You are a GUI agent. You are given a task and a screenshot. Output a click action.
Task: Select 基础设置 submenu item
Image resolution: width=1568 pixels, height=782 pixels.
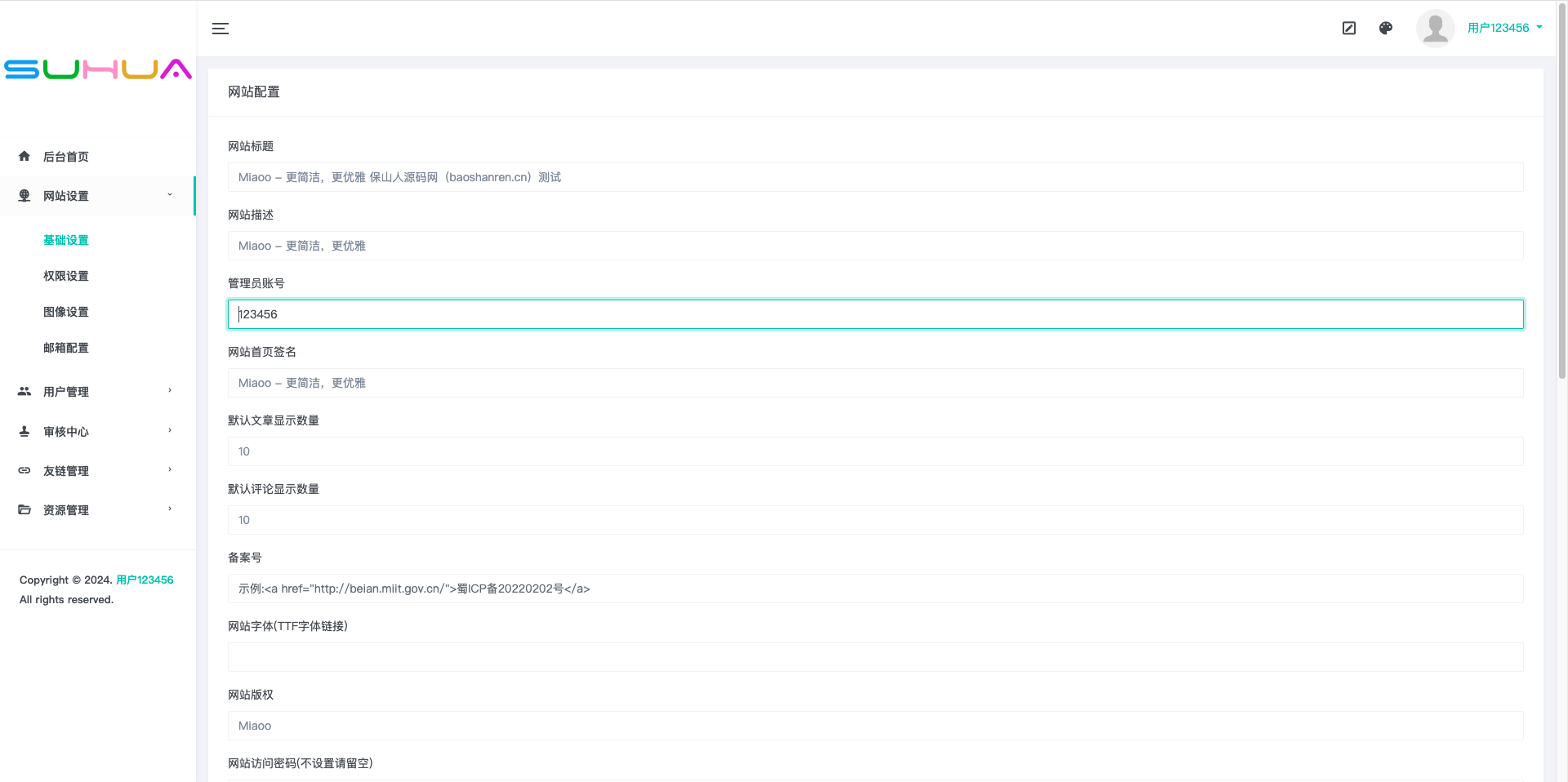66,240
